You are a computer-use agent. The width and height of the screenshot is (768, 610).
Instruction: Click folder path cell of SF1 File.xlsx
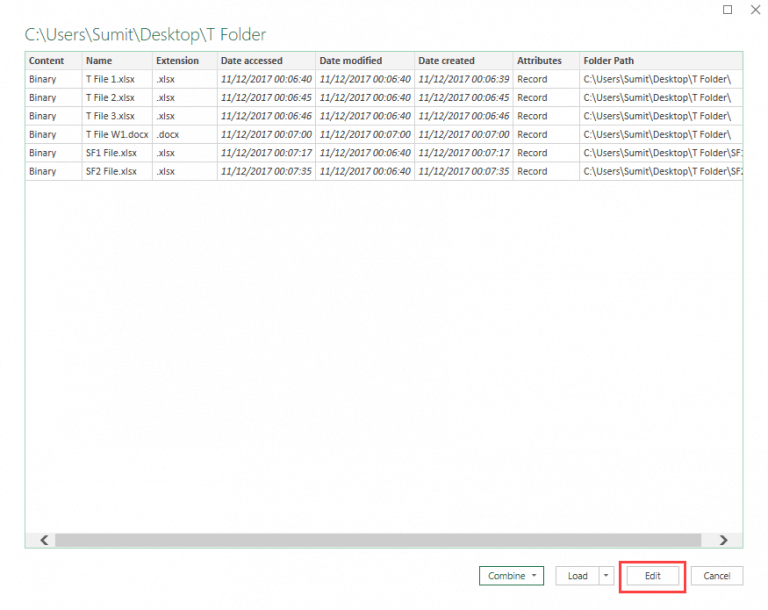(x=661, y=153)
